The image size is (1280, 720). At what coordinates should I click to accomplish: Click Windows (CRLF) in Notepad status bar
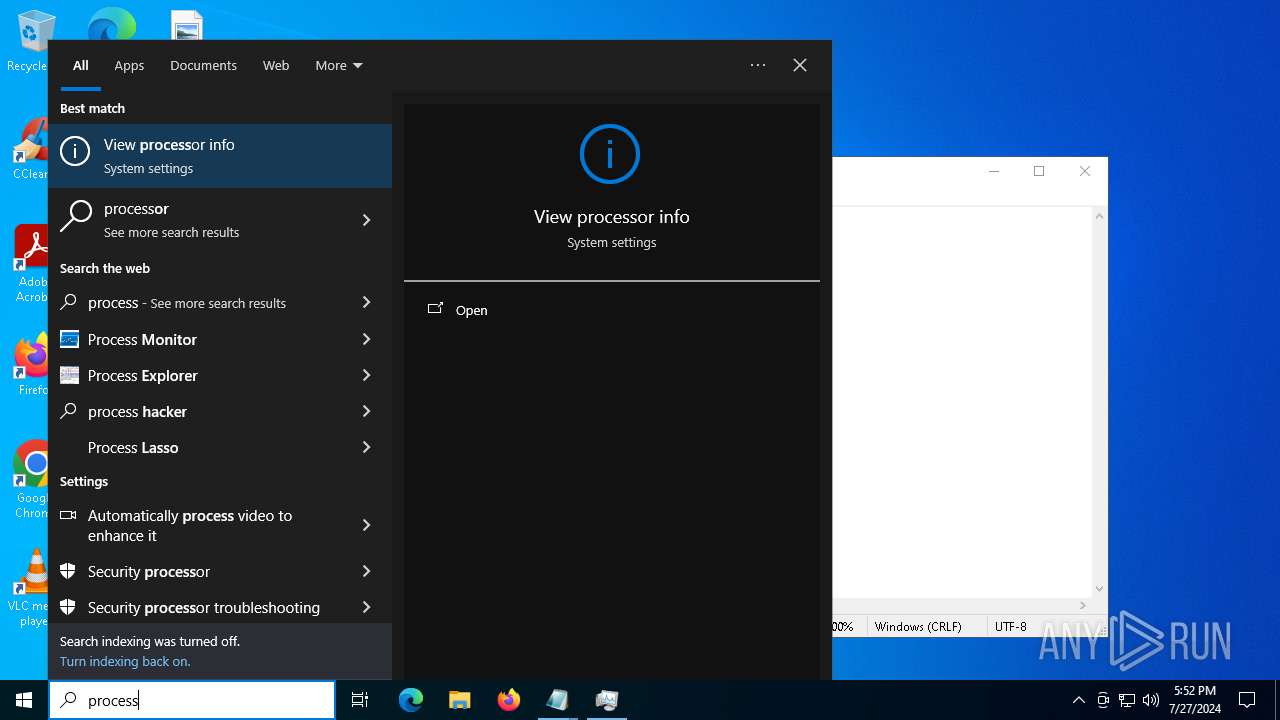pos(918,626)
